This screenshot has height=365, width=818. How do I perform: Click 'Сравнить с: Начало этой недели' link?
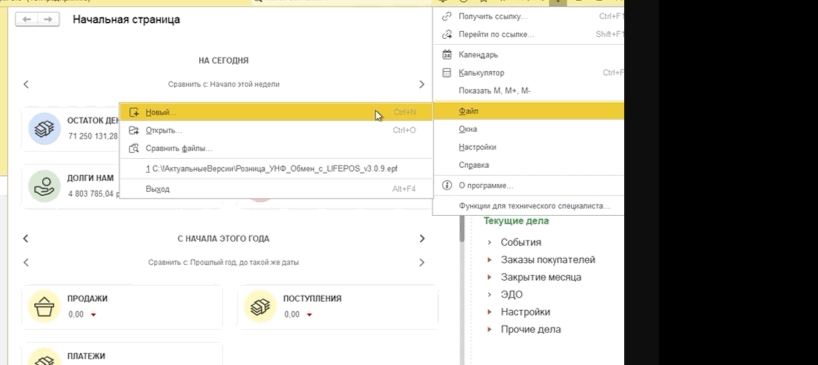coord(224,84)
